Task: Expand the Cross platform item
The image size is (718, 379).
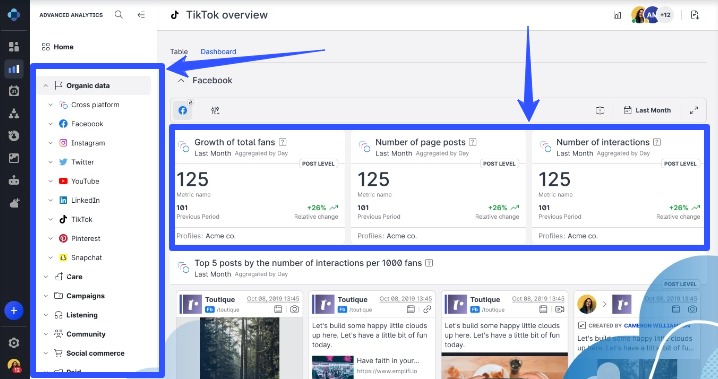Action: pos(50,105)
